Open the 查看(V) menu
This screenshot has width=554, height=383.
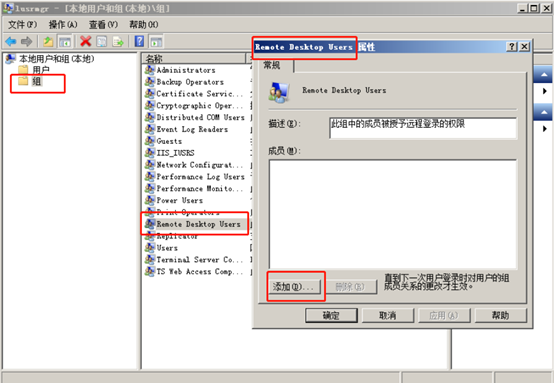103,24
